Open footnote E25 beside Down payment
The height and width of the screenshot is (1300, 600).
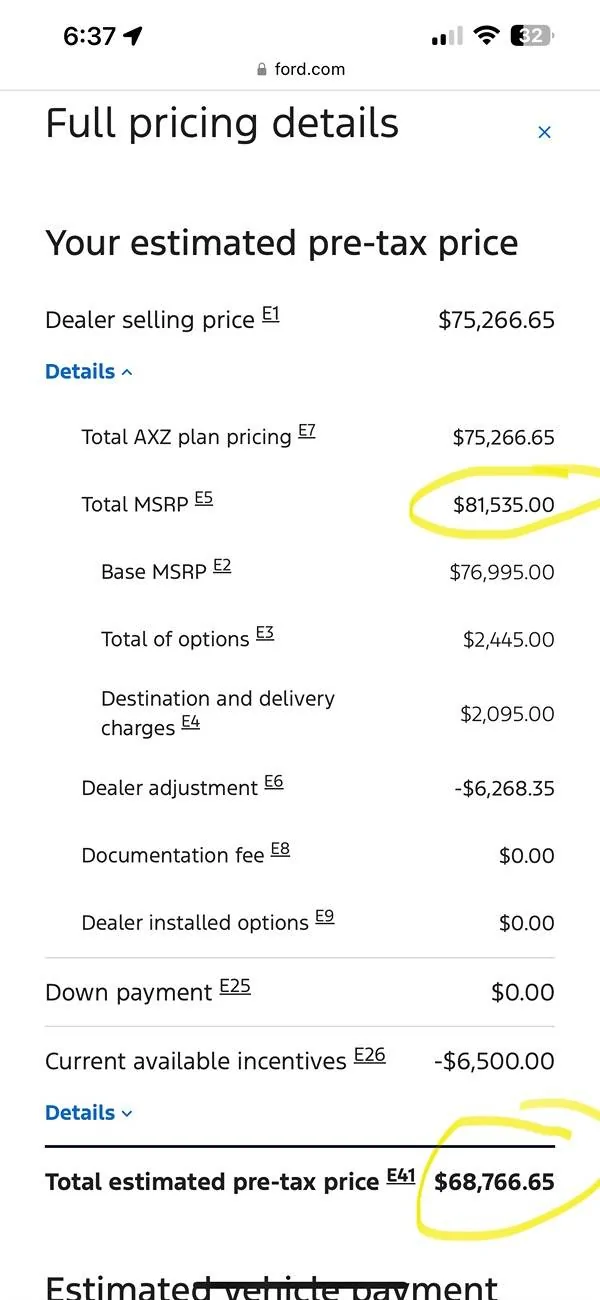[x=234, y=987]
